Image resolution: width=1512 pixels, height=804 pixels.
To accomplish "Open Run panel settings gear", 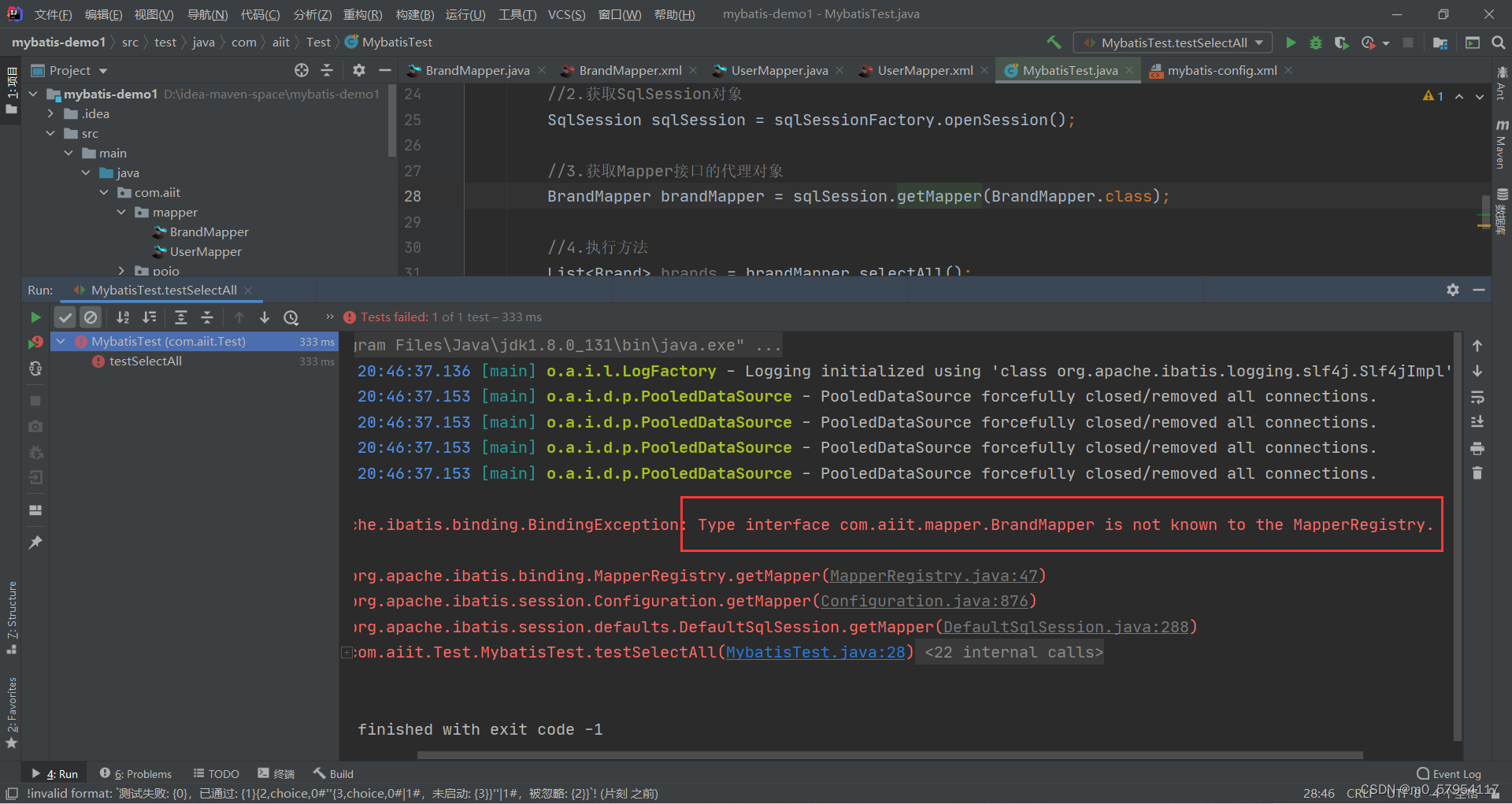I will 1453,290.
